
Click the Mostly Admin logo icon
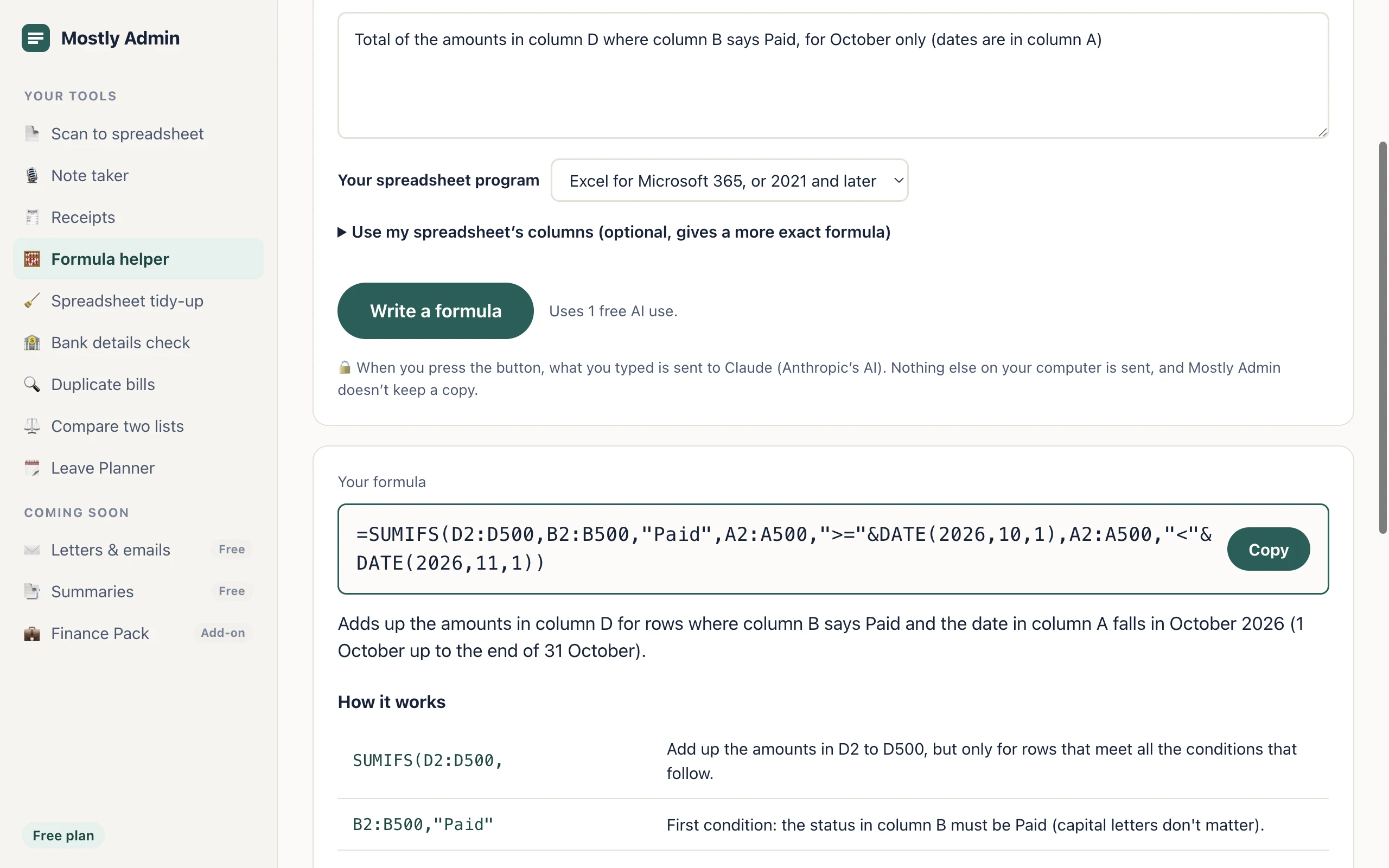36,38
